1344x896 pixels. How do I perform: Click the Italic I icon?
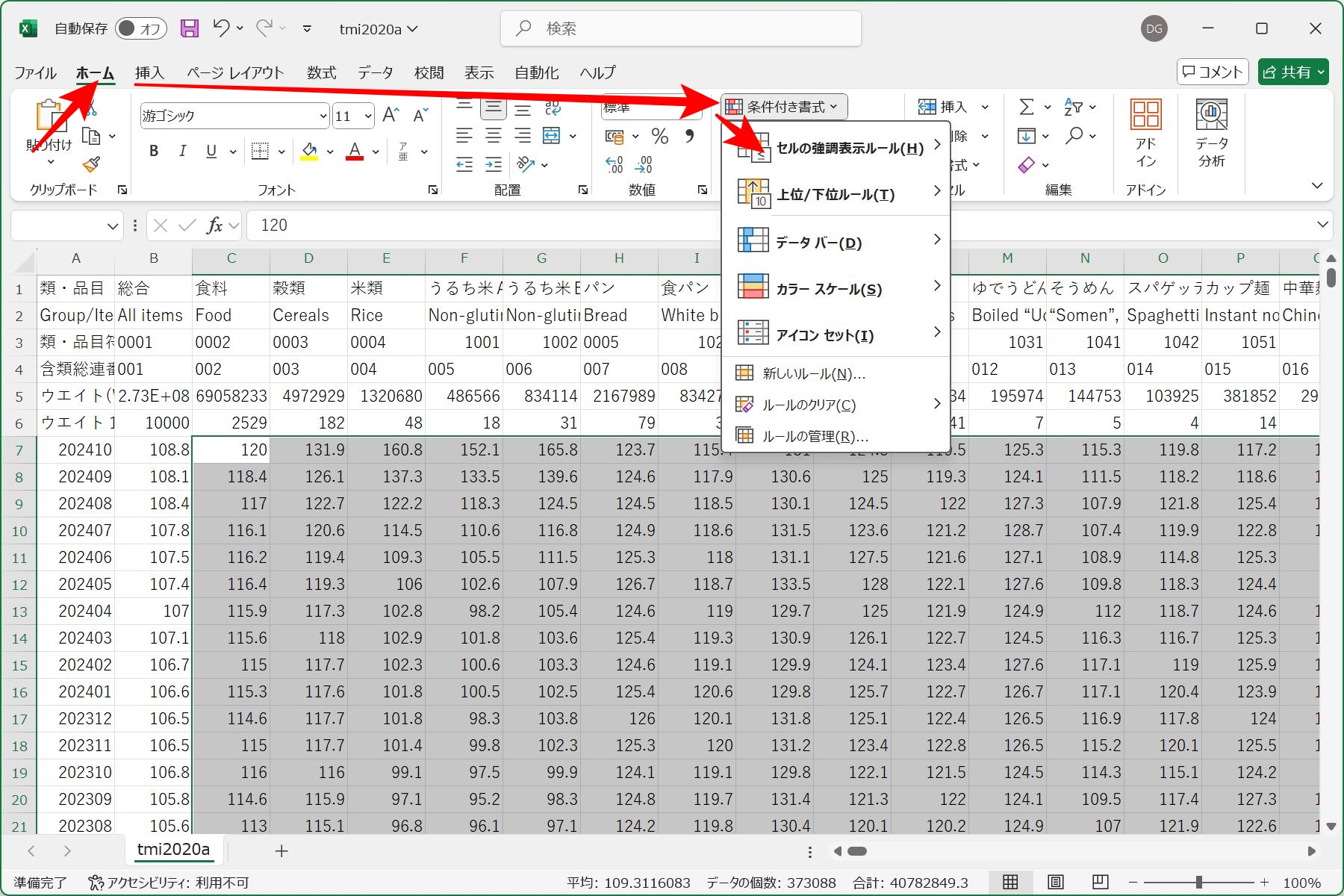(x=182, y=152)
